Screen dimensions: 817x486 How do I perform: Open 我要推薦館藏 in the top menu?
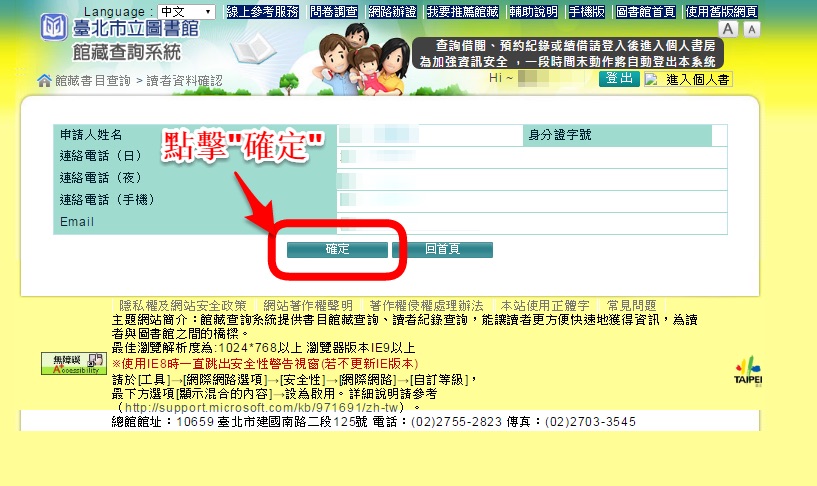pos(463,11)
